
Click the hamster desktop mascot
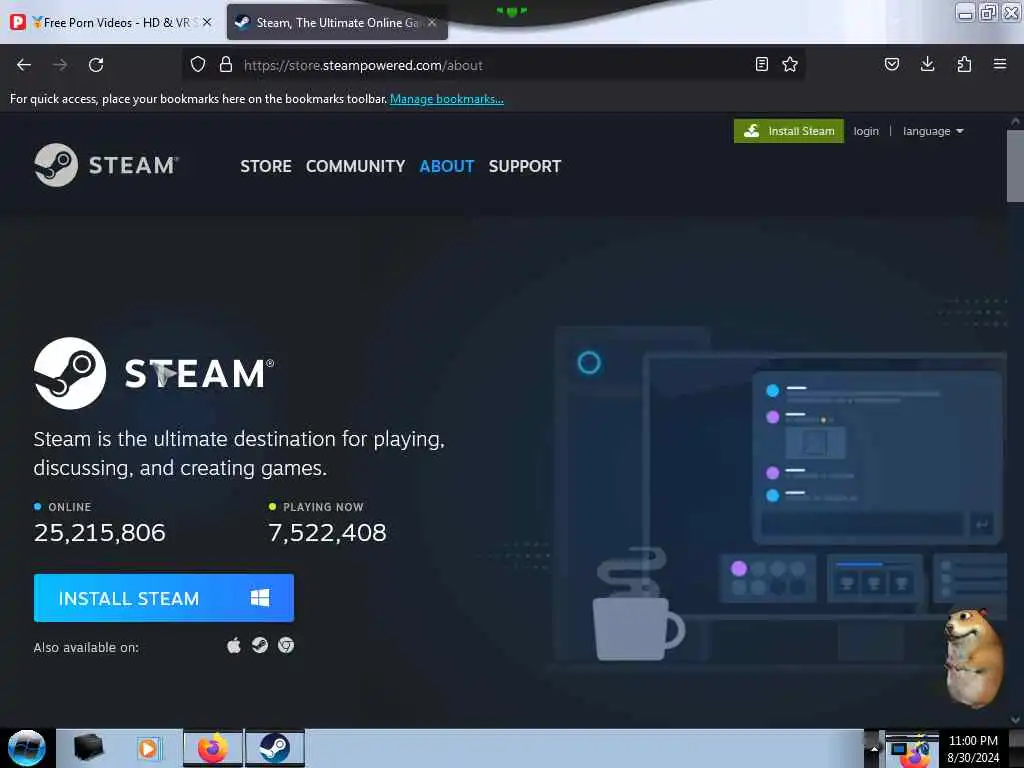point(974,658)
